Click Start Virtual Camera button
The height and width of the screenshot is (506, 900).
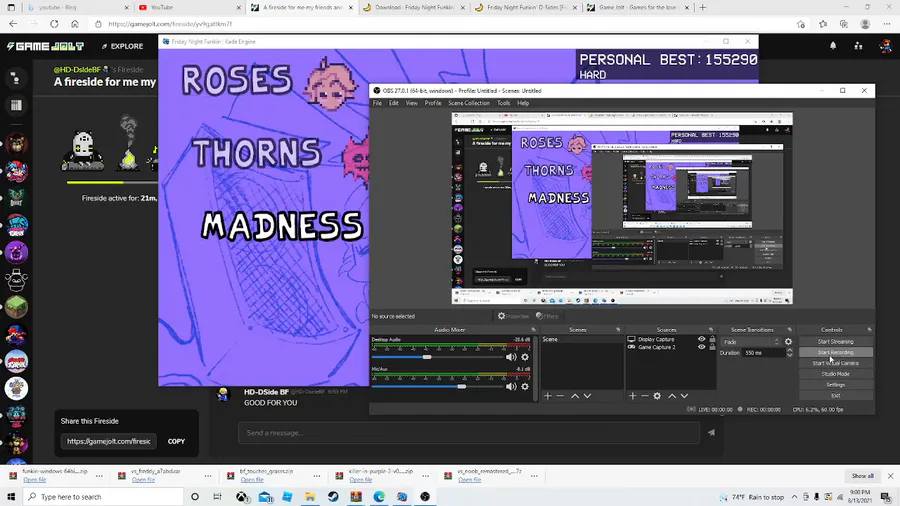pos(835,363)
